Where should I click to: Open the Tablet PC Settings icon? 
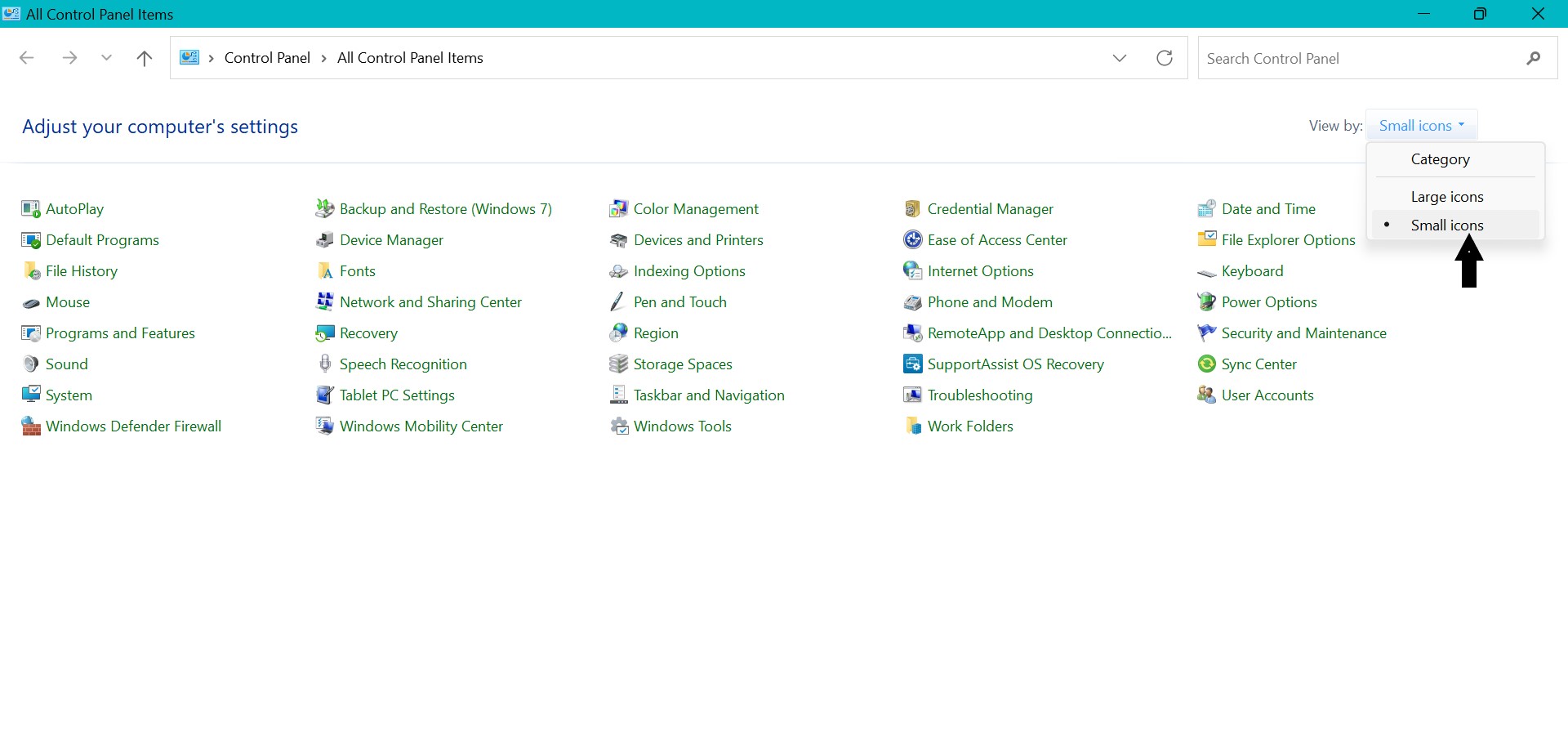click(x=325, y=395)
